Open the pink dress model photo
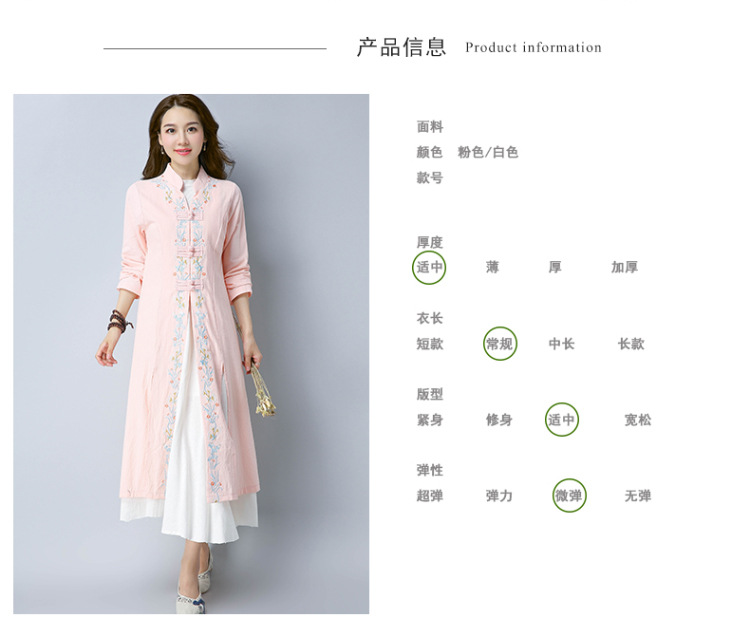This screenshot has height=621, width=750. [191, 354]
